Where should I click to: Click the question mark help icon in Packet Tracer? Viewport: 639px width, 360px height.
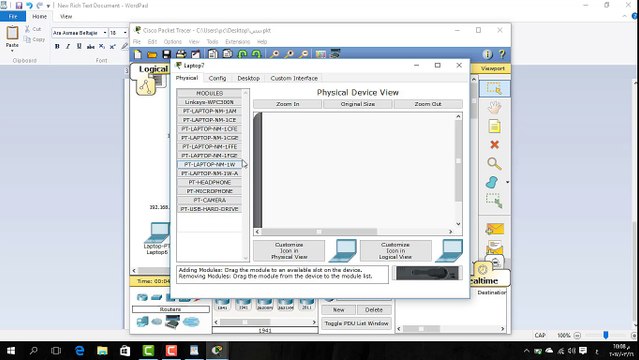(502, 54)
